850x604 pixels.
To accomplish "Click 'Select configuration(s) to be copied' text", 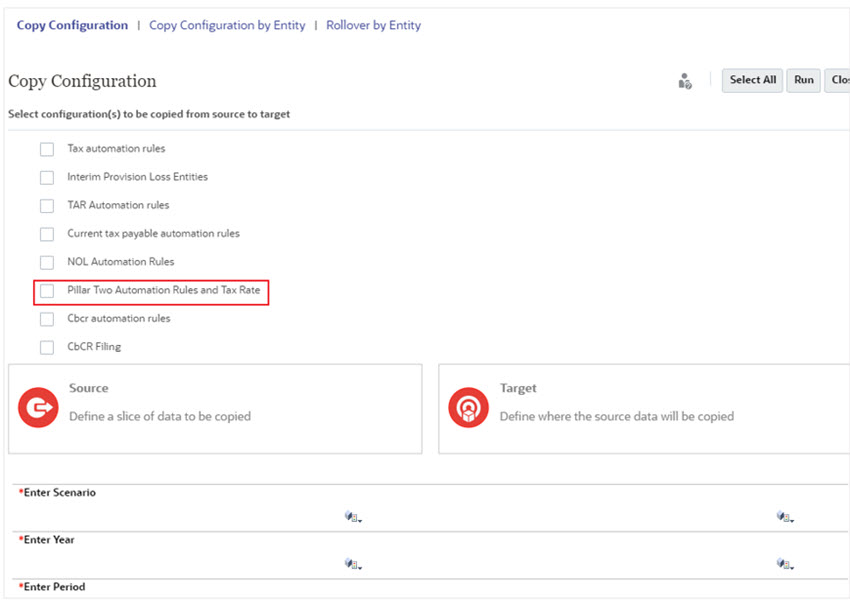I will 149,114.
